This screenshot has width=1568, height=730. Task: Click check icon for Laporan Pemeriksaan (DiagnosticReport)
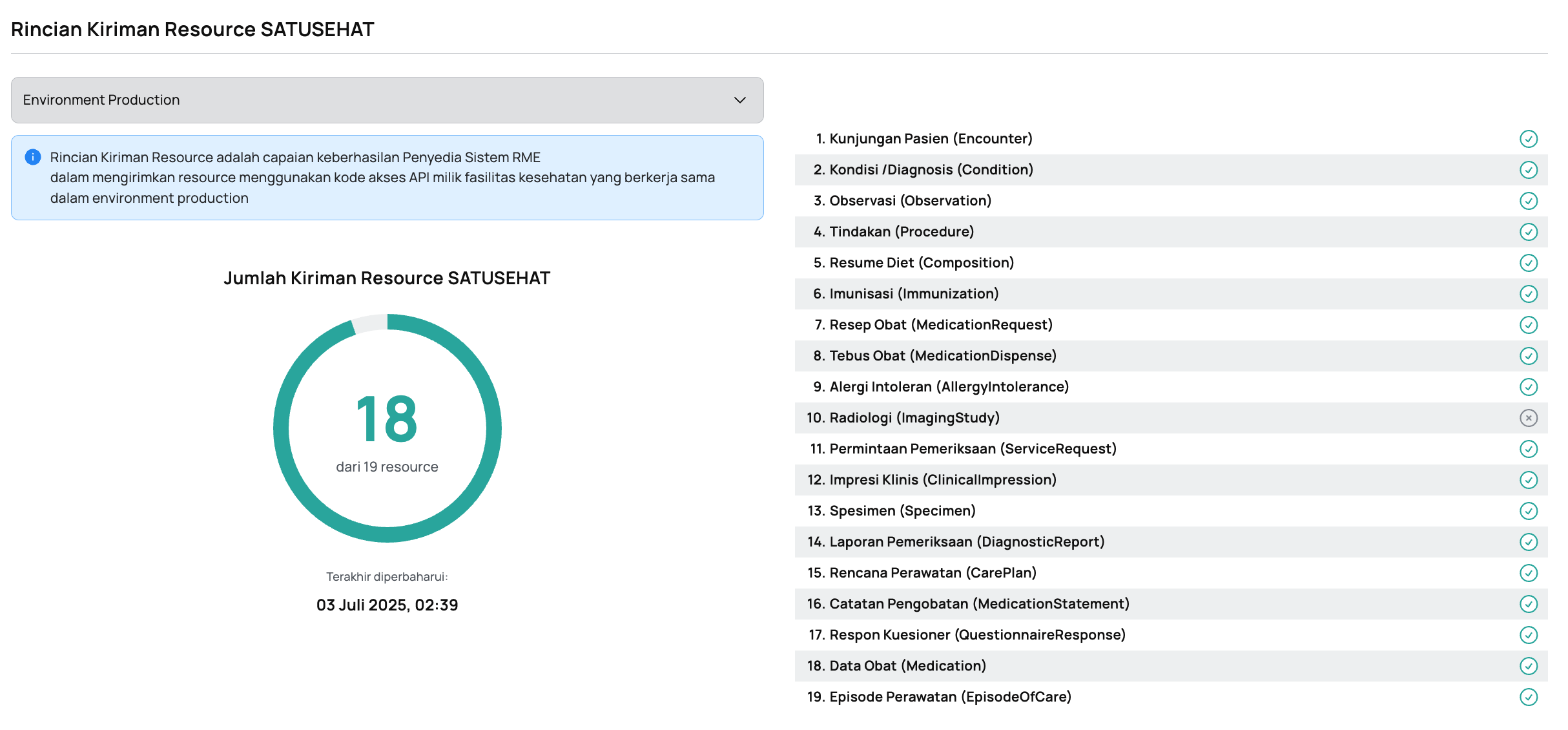1528,542
